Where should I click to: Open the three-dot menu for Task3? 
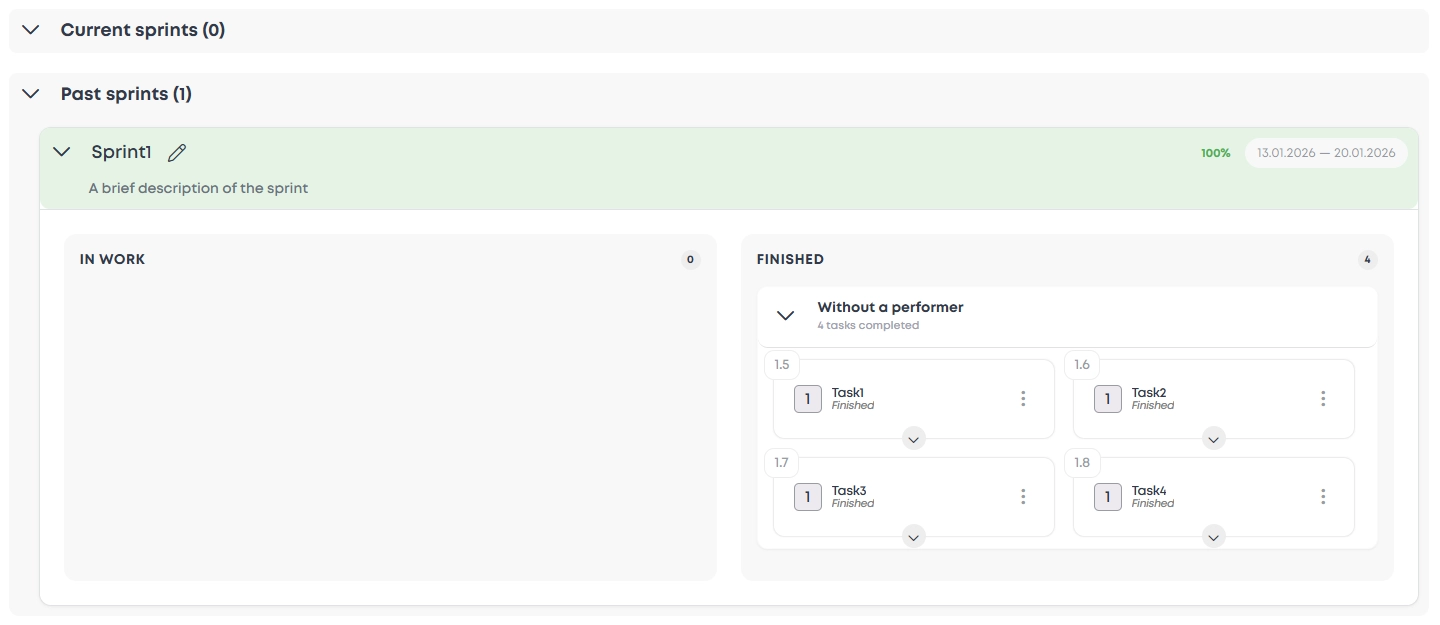pos(1023,497)
